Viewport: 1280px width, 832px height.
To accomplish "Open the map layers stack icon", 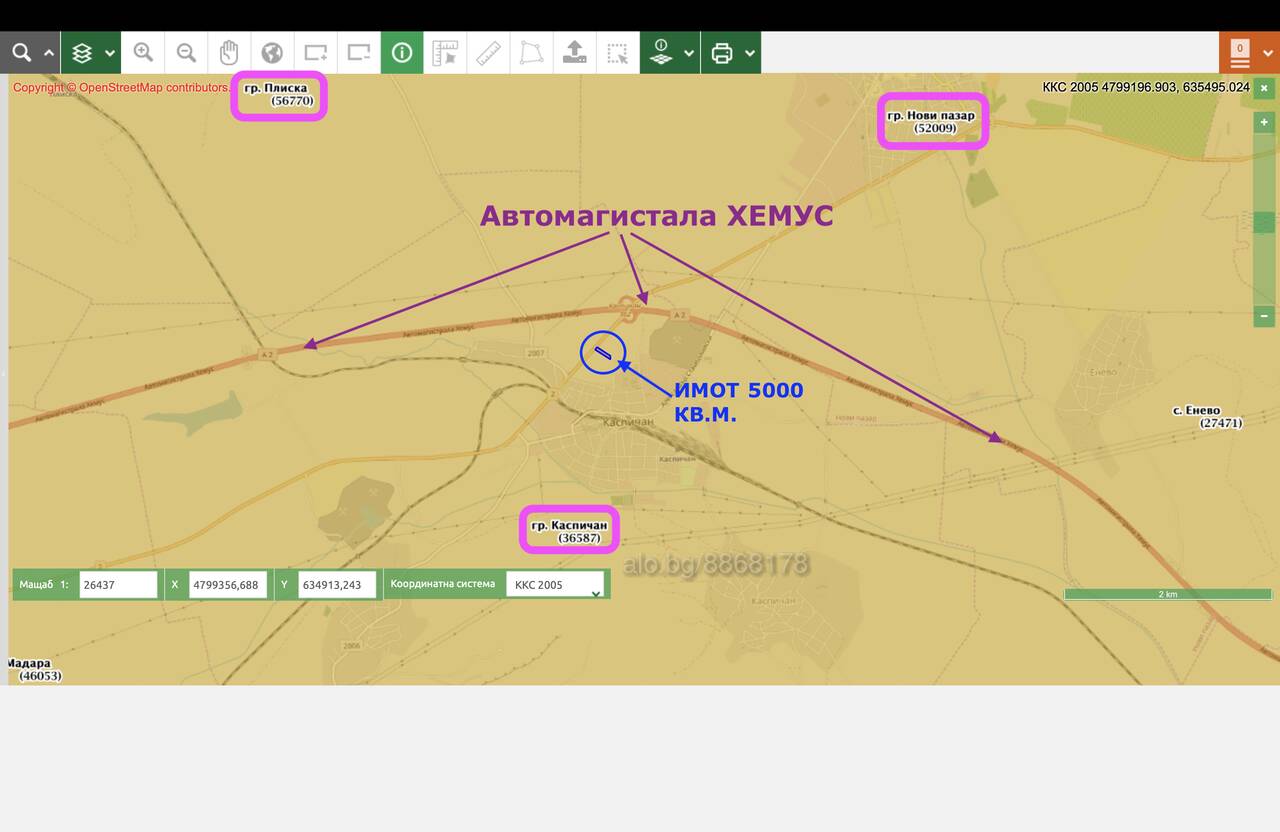I will point(82,52).
